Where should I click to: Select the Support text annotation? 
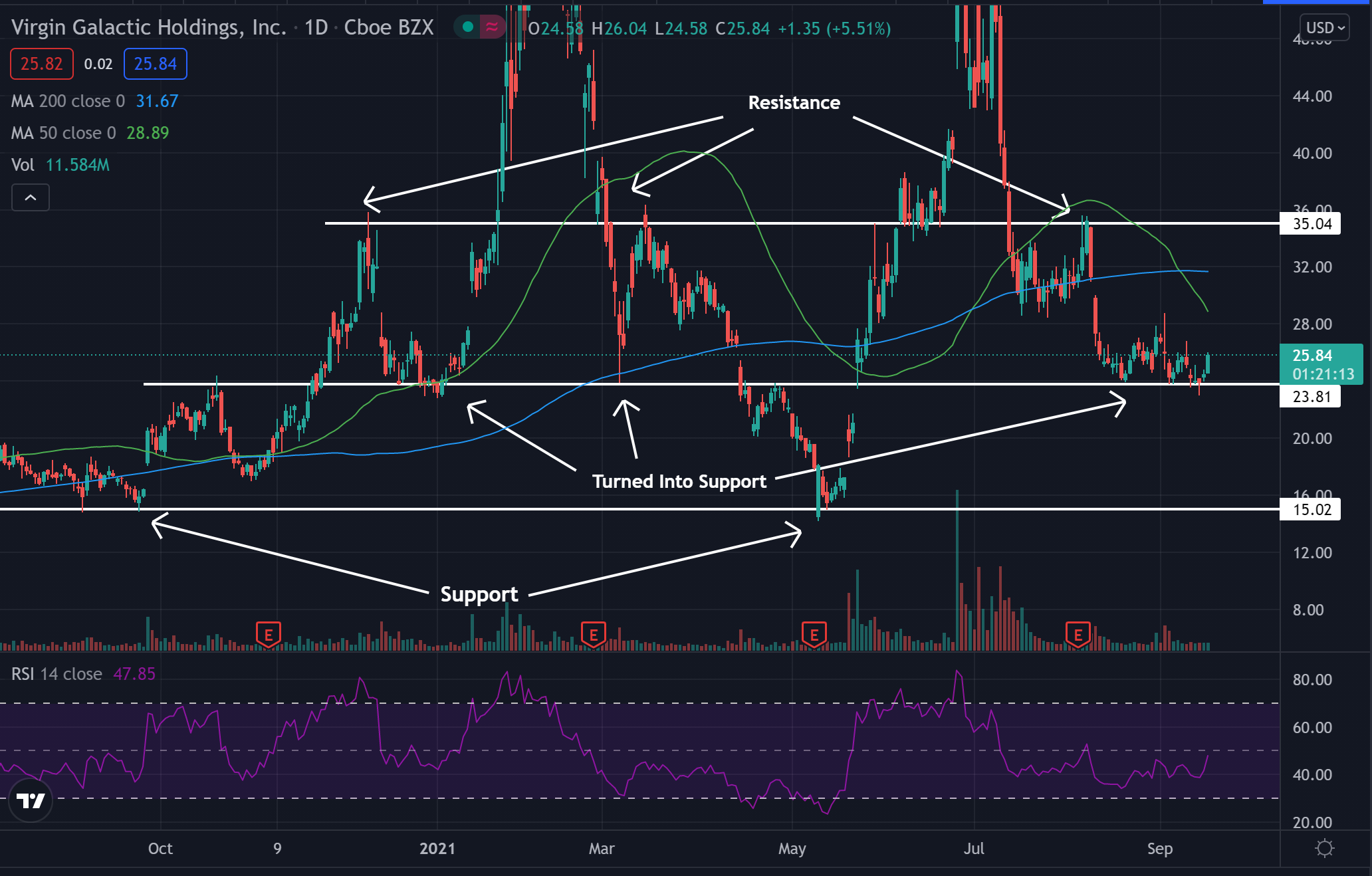point(479,594)
